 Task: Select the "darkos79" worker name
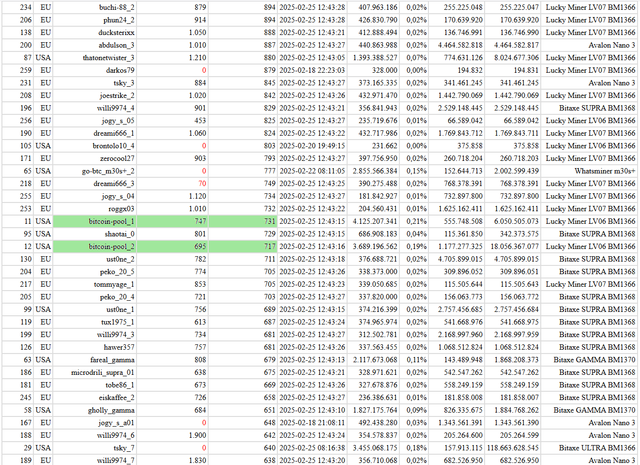coord(120,71)
